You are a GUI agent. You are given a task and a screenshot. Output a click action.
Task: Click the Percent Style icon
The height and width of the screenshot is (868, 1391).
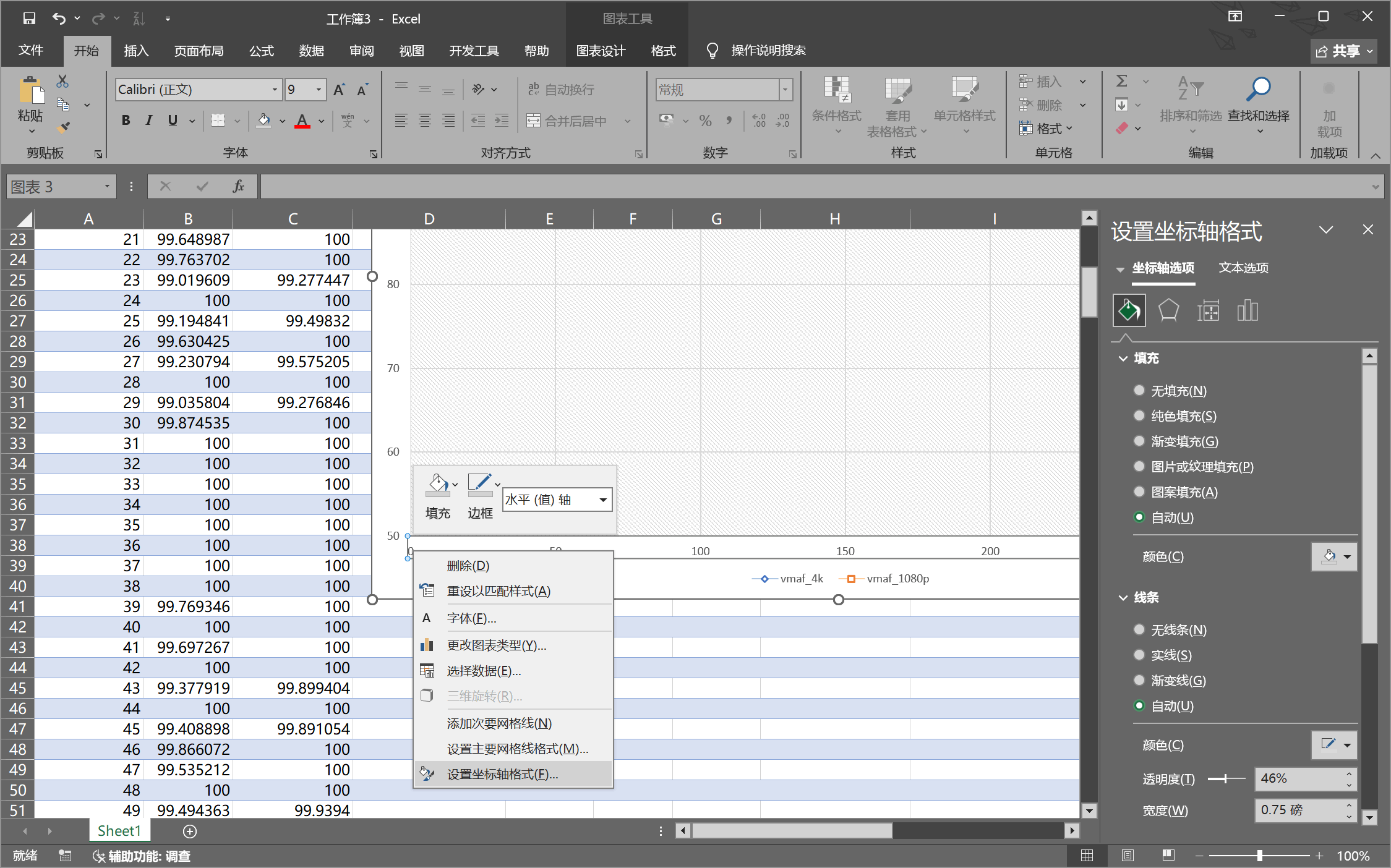705,121
